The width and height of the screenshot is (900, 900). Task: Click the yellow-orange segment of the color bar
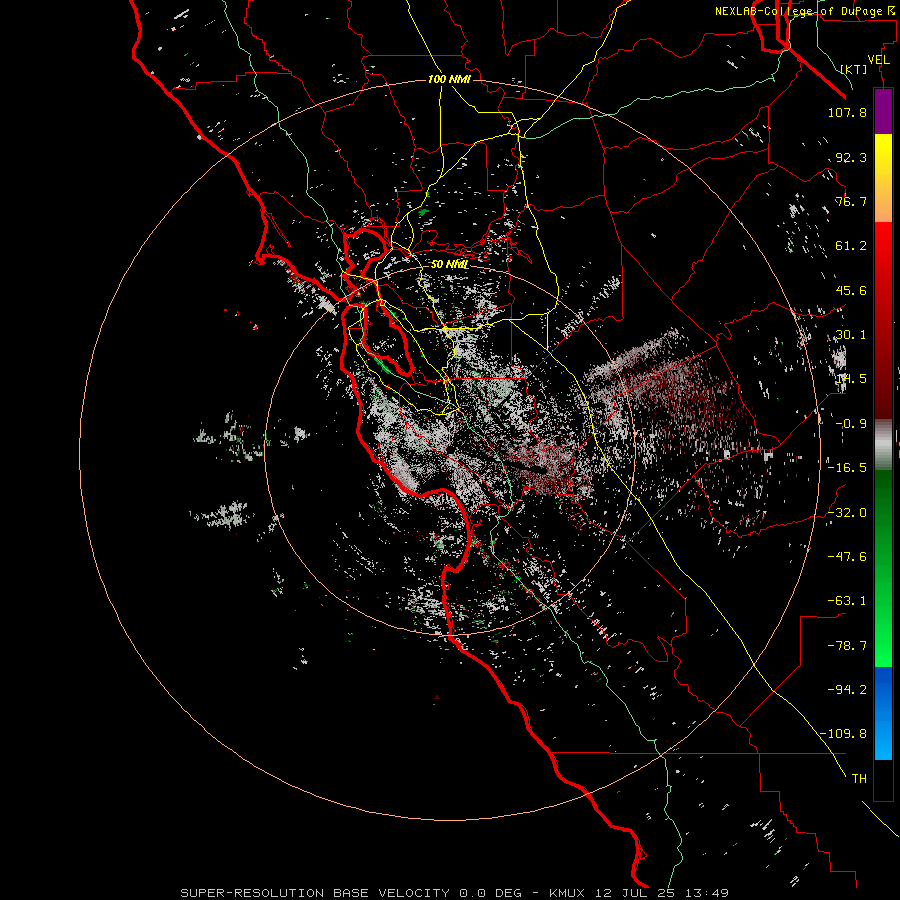tap(883, 178)
